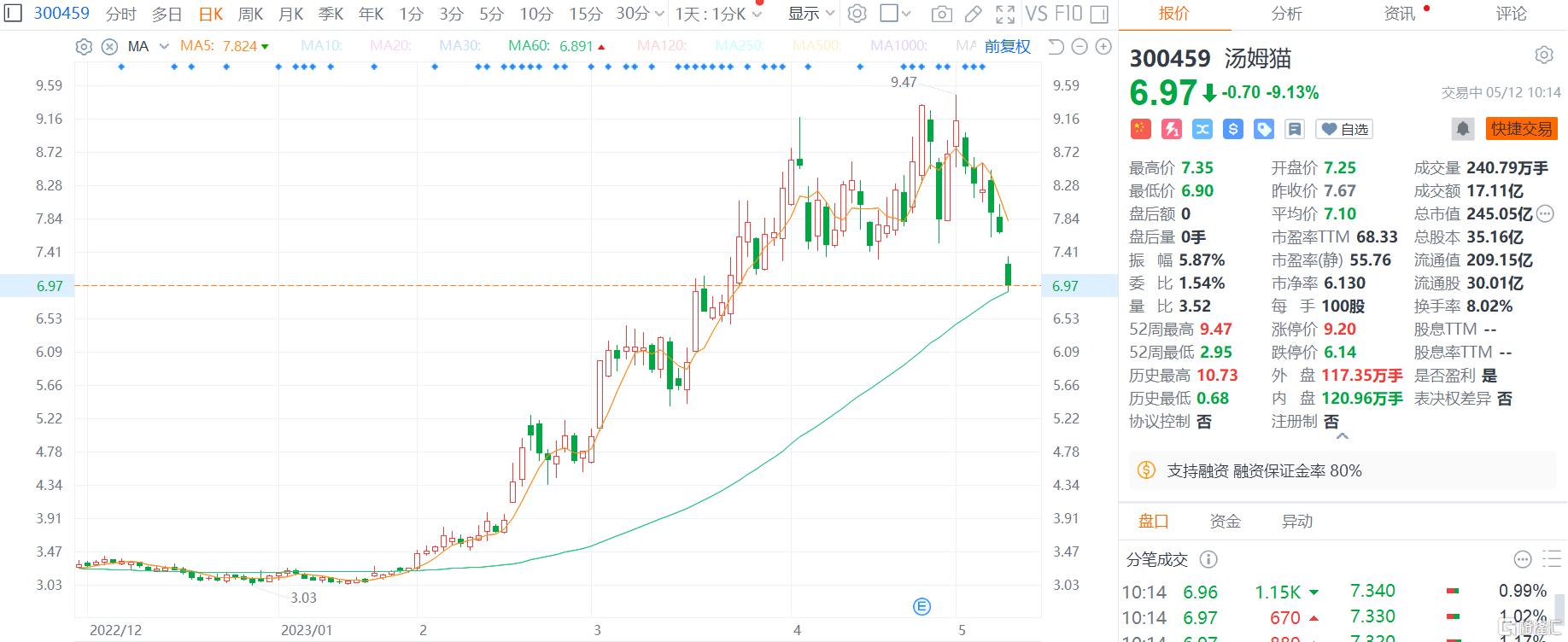
Task: Open the 前复权 adjustment dropdown
Action: click(1007, 47)
